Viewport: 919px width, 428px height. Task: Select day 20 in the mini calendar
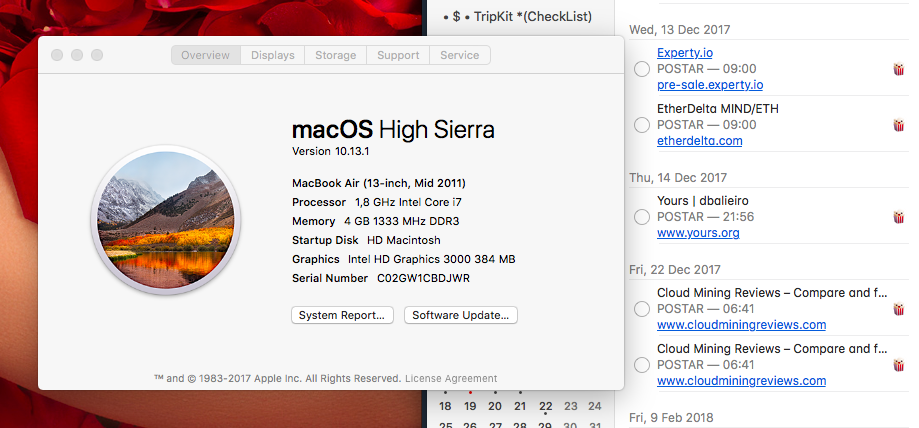coord(495,406)
